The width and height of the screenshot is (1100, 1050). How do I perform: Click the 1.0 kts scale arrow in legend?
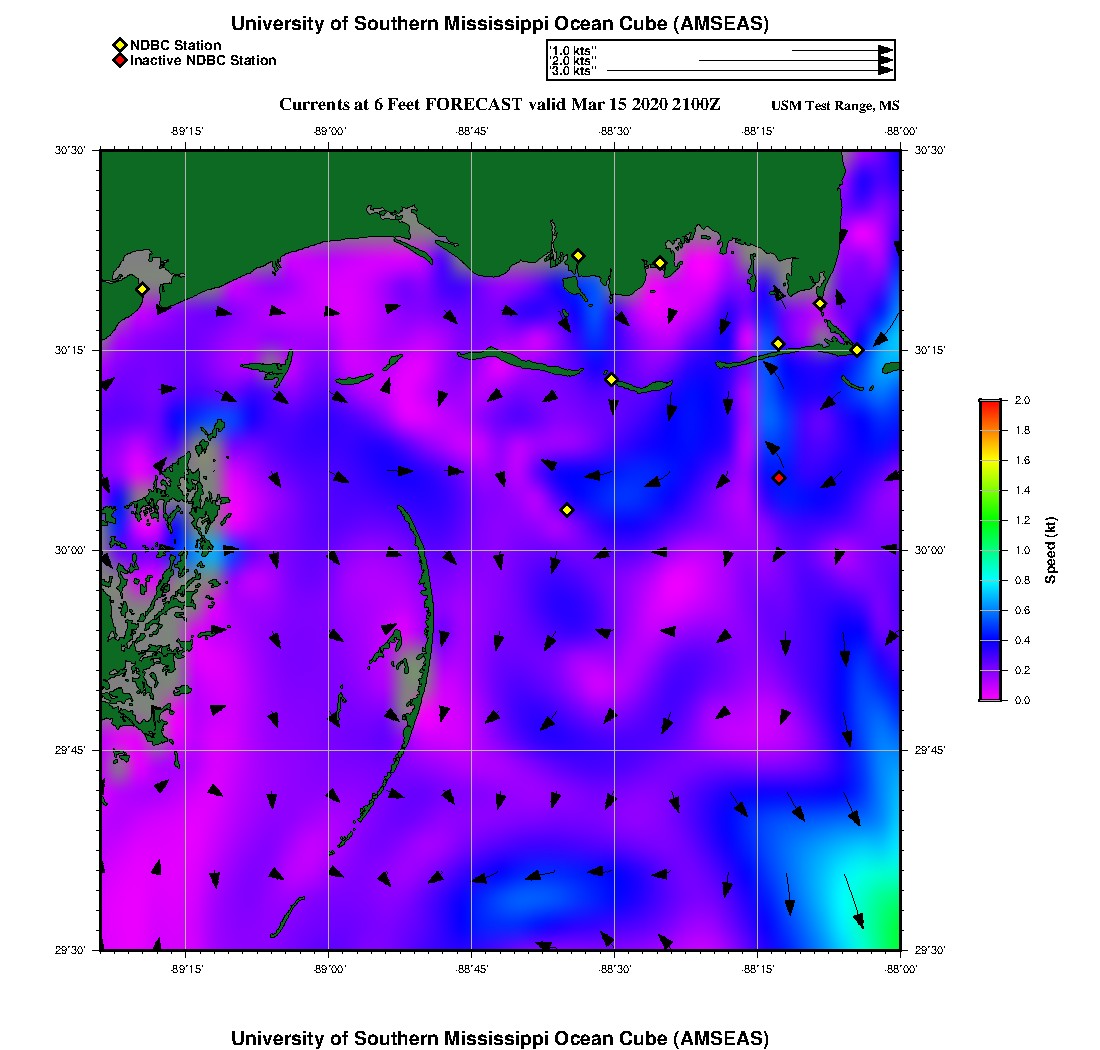(x=841, y=49)
